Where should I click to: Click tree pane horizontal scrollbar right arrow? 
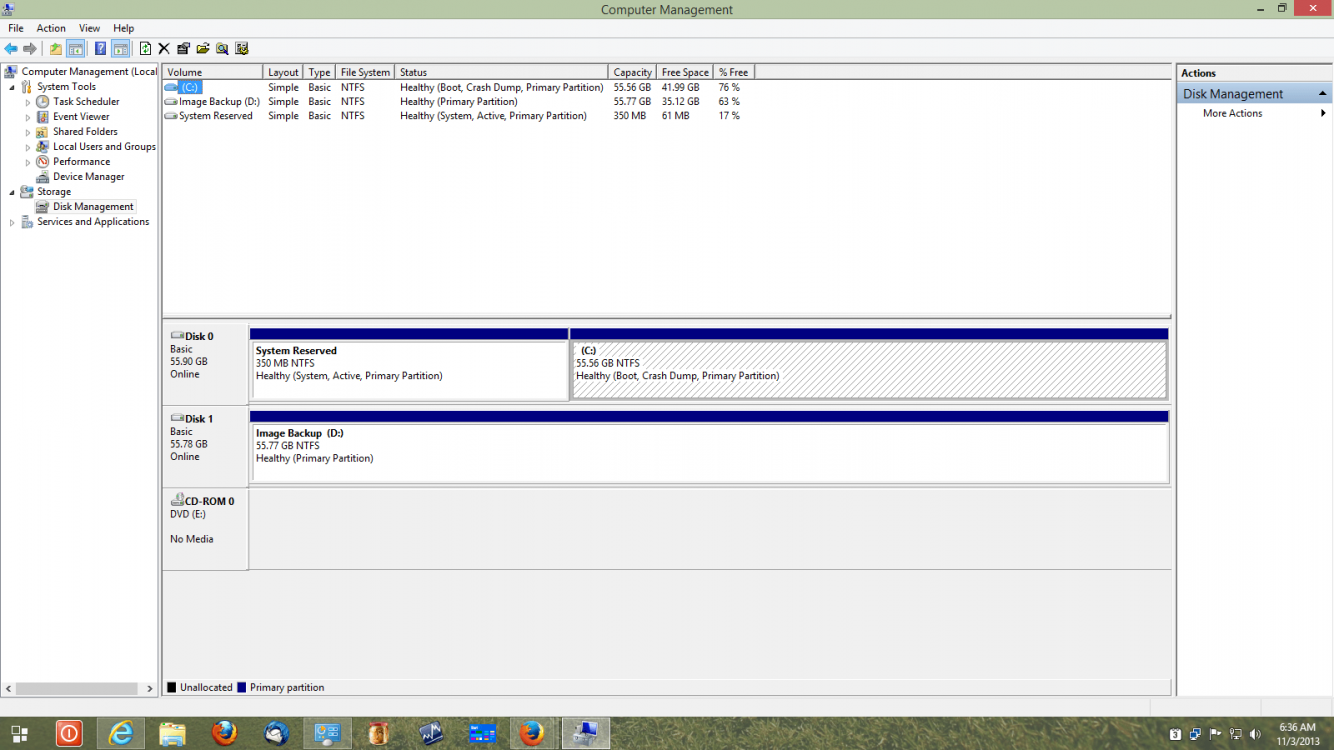point(150,689)
